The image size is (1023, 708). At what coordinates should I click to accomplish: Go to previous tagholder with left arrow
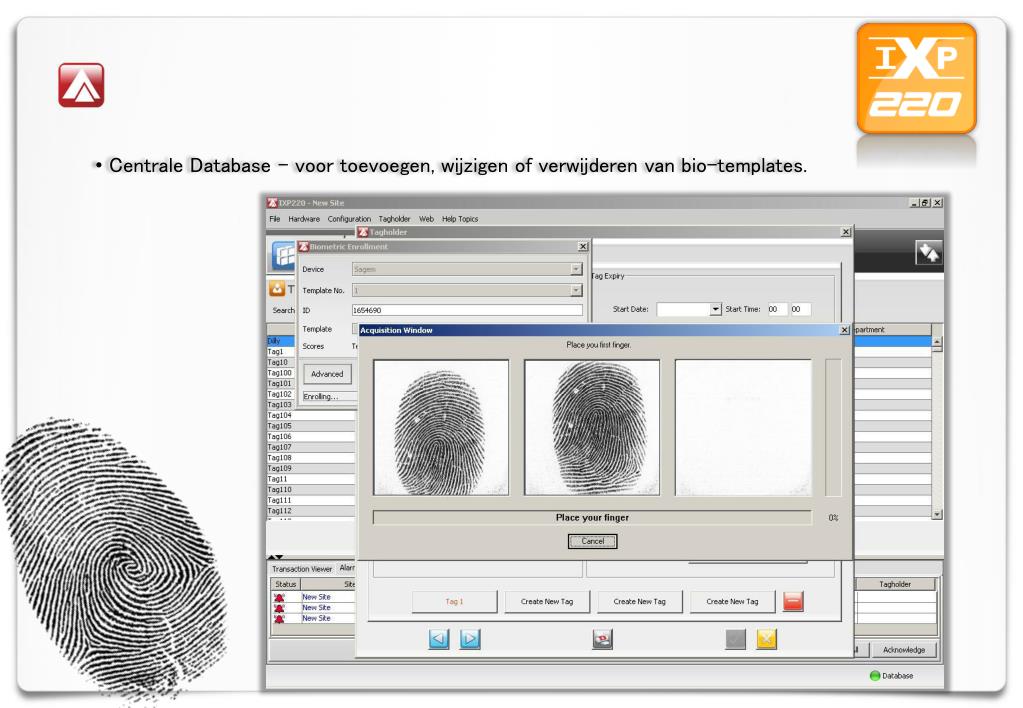439,639
